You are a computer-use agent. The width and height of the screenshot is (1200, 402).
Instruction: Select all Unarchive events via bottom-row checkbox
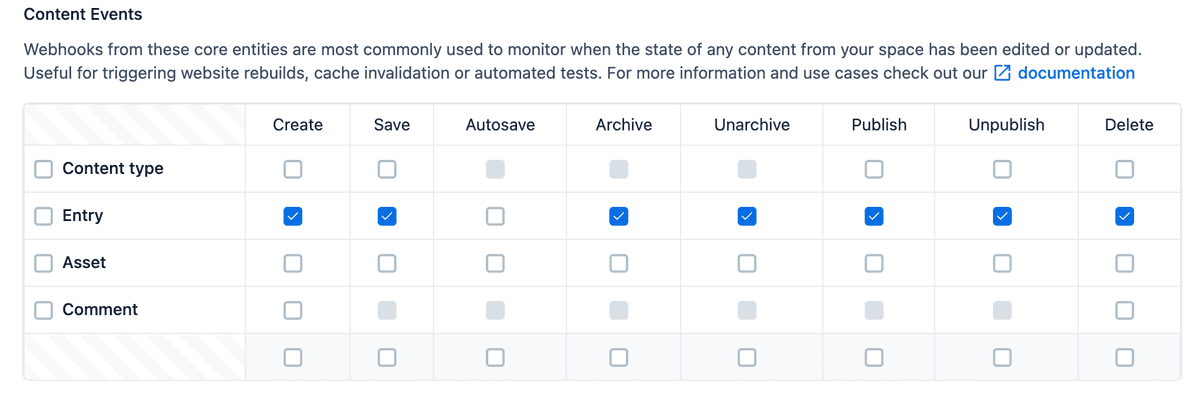747,357
